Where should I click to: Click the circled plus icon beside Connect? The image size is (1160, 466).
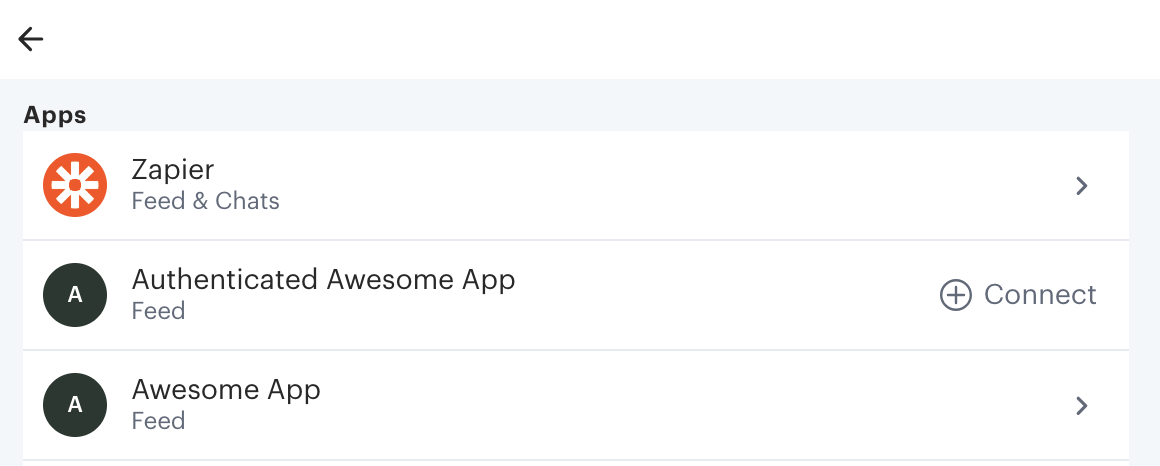pyautogui.click(x=955, y=295)
